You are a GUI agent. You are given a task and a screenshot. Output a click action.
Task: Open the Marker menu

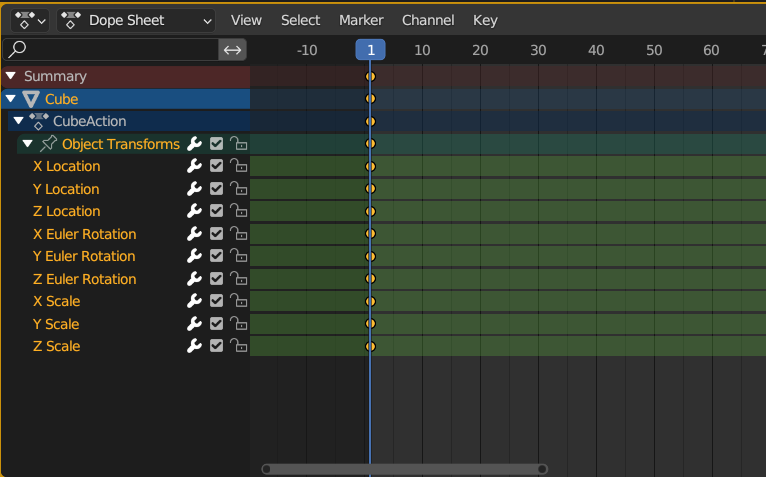click(x=361, y=20)
